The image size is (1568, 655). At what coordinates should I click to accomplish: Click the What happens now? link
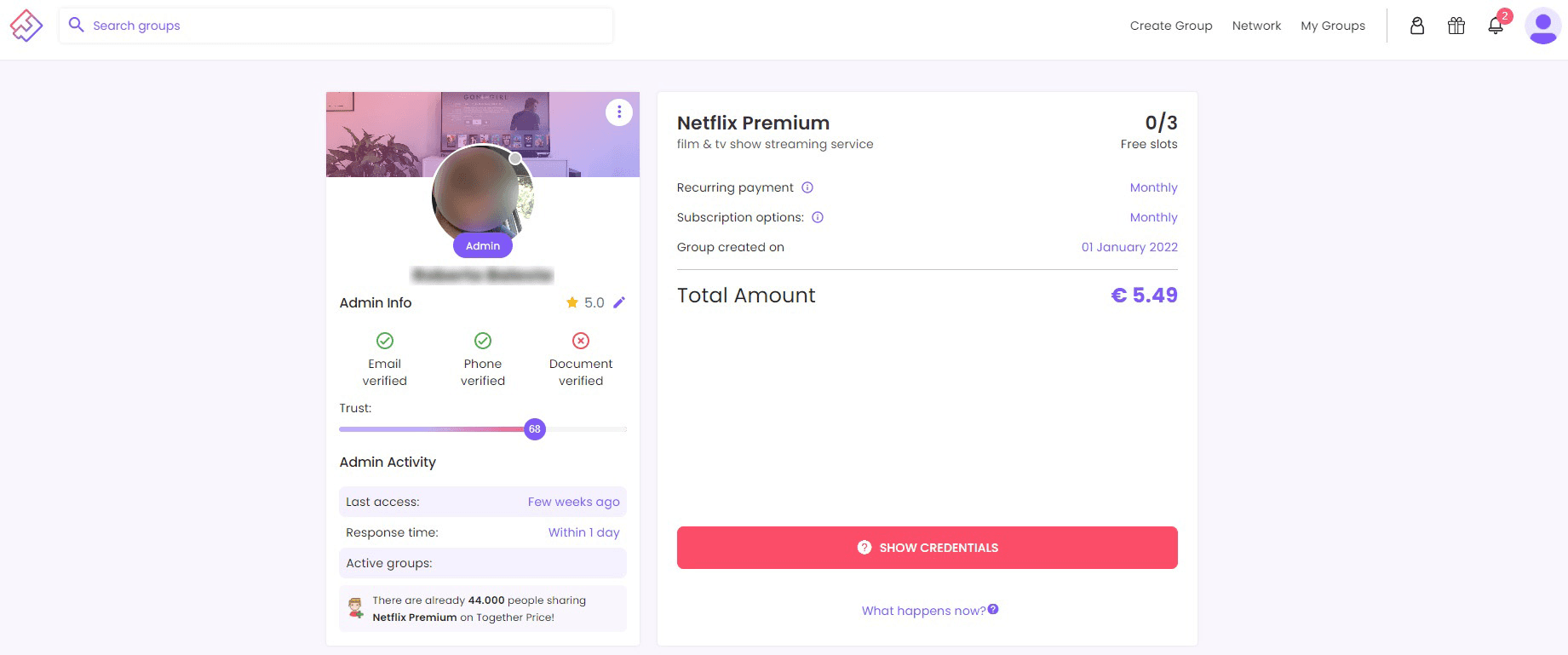click(x=923, y=611)
